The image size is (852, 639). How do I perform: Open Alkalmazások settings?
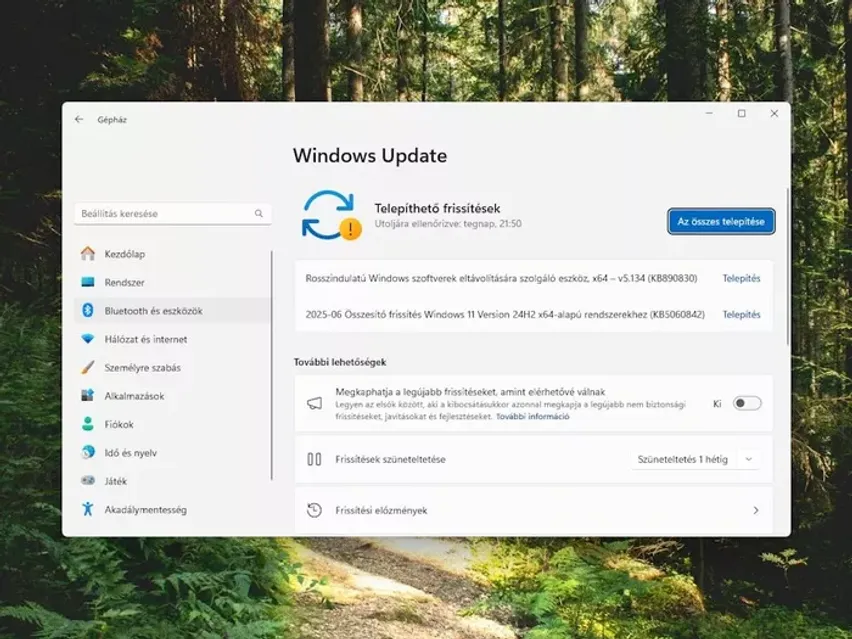coord(172,396)
